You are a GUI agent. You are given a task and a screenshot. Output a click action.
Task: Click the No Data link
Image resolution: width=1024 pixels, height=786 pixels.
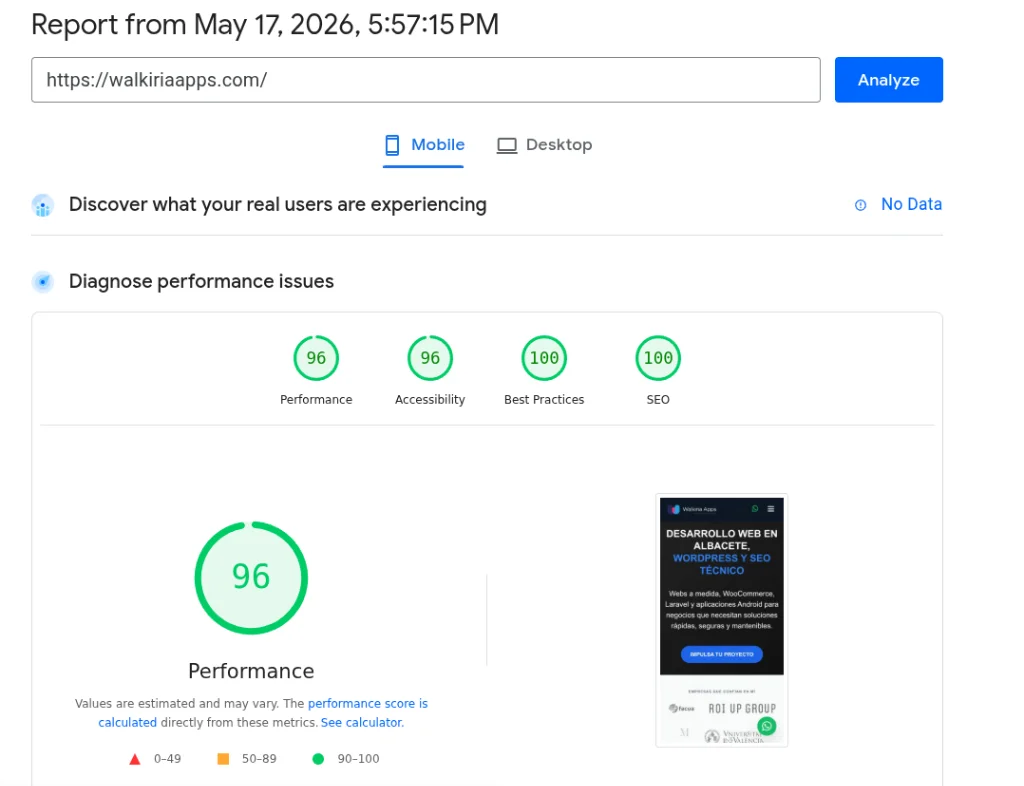(911, 204)
